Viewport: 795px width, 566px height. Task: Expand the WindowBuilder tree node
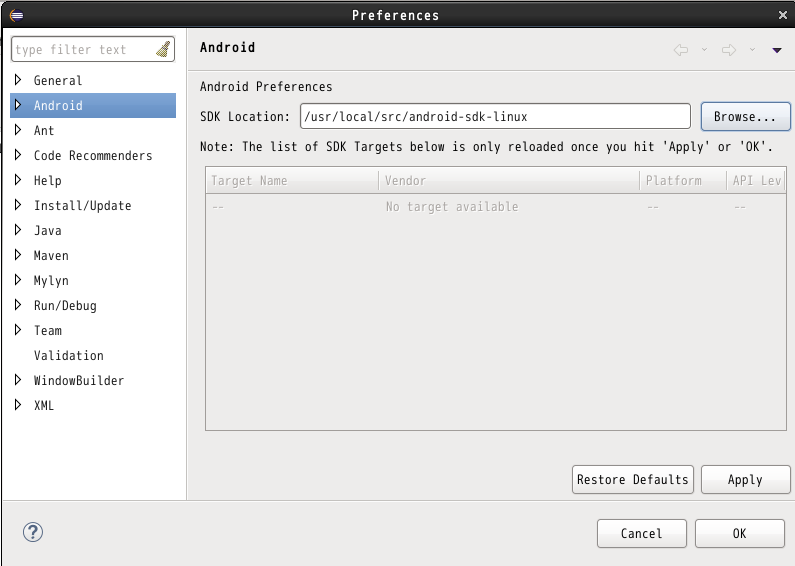click(18, 379)
